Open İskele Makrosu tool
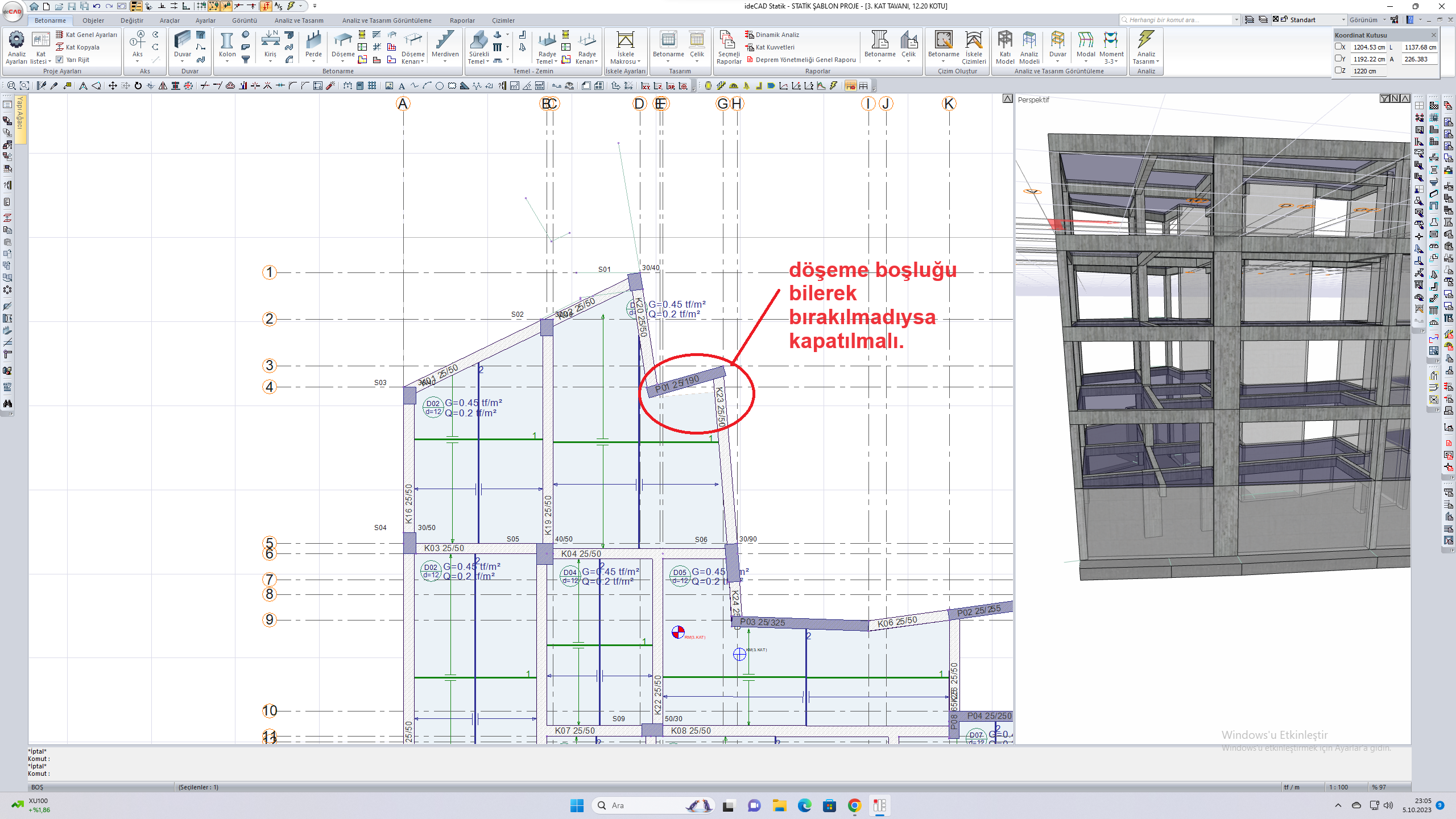This screenshot has width=1456, height=819. (625, 48)
